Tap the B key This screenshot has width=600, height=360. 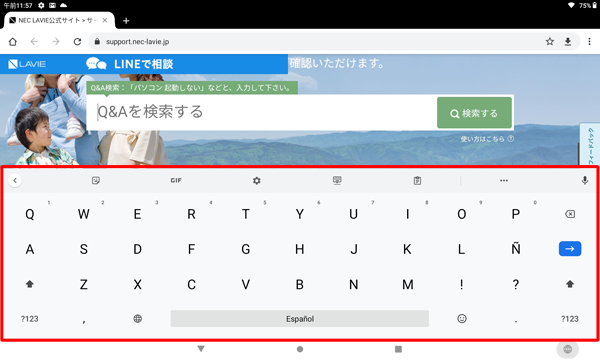300,284
